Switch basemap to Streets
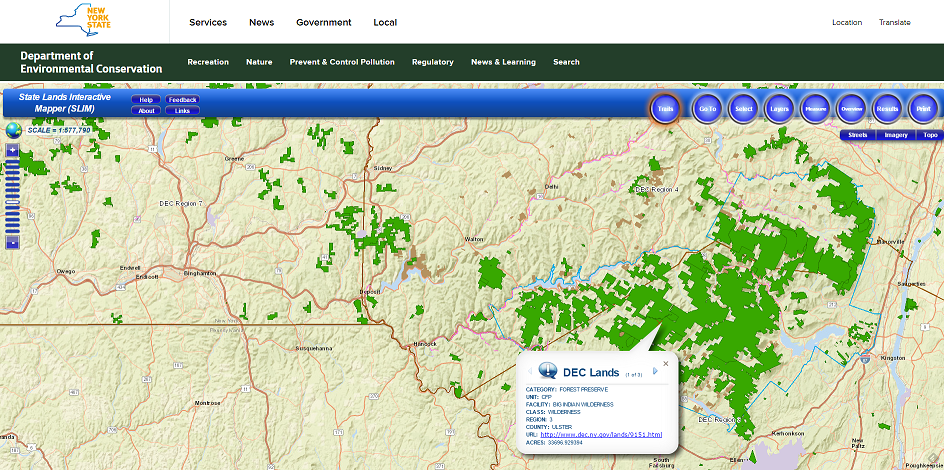The image size is (944, 470). pos(858,135)
